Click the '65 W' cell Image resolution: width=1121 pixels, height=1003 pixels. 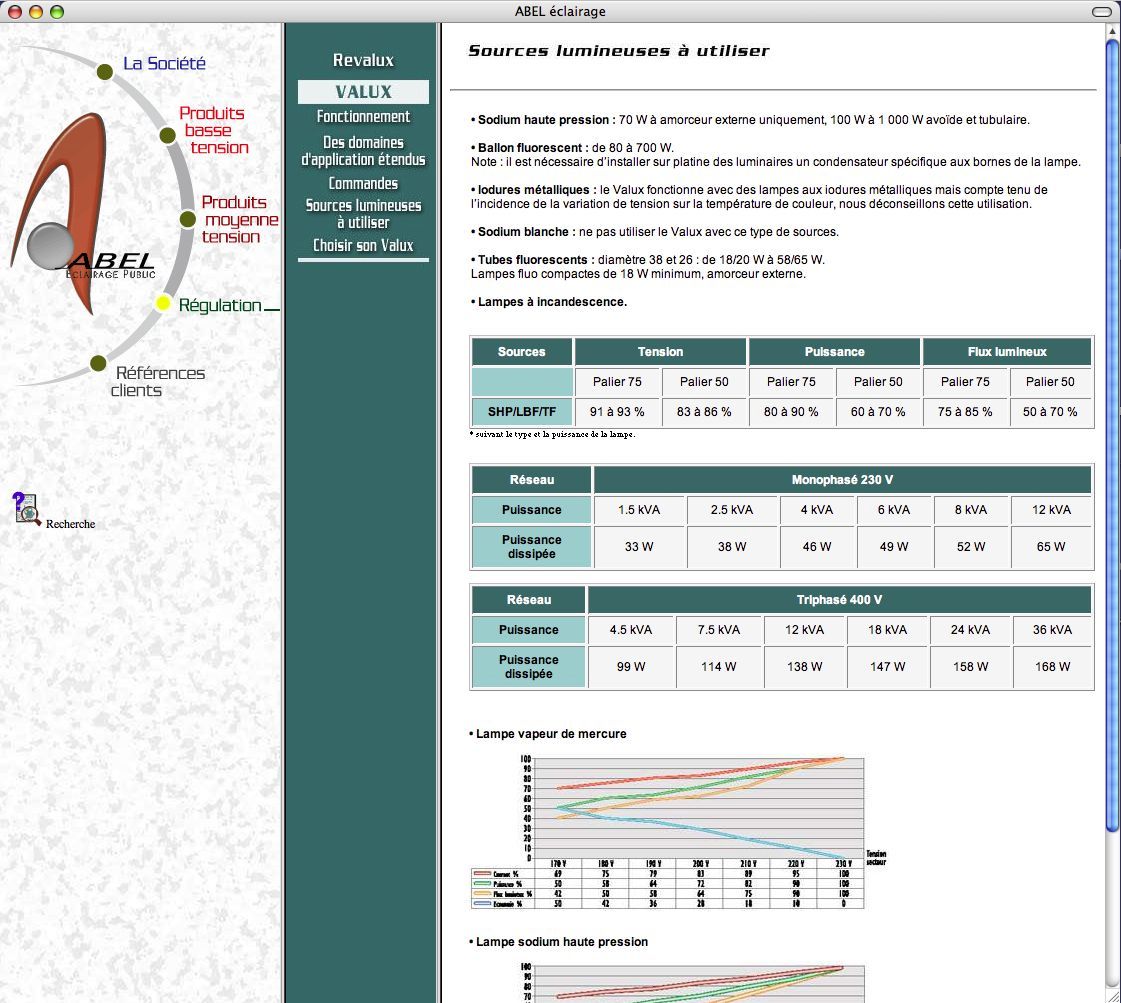tap(1051, 547)
